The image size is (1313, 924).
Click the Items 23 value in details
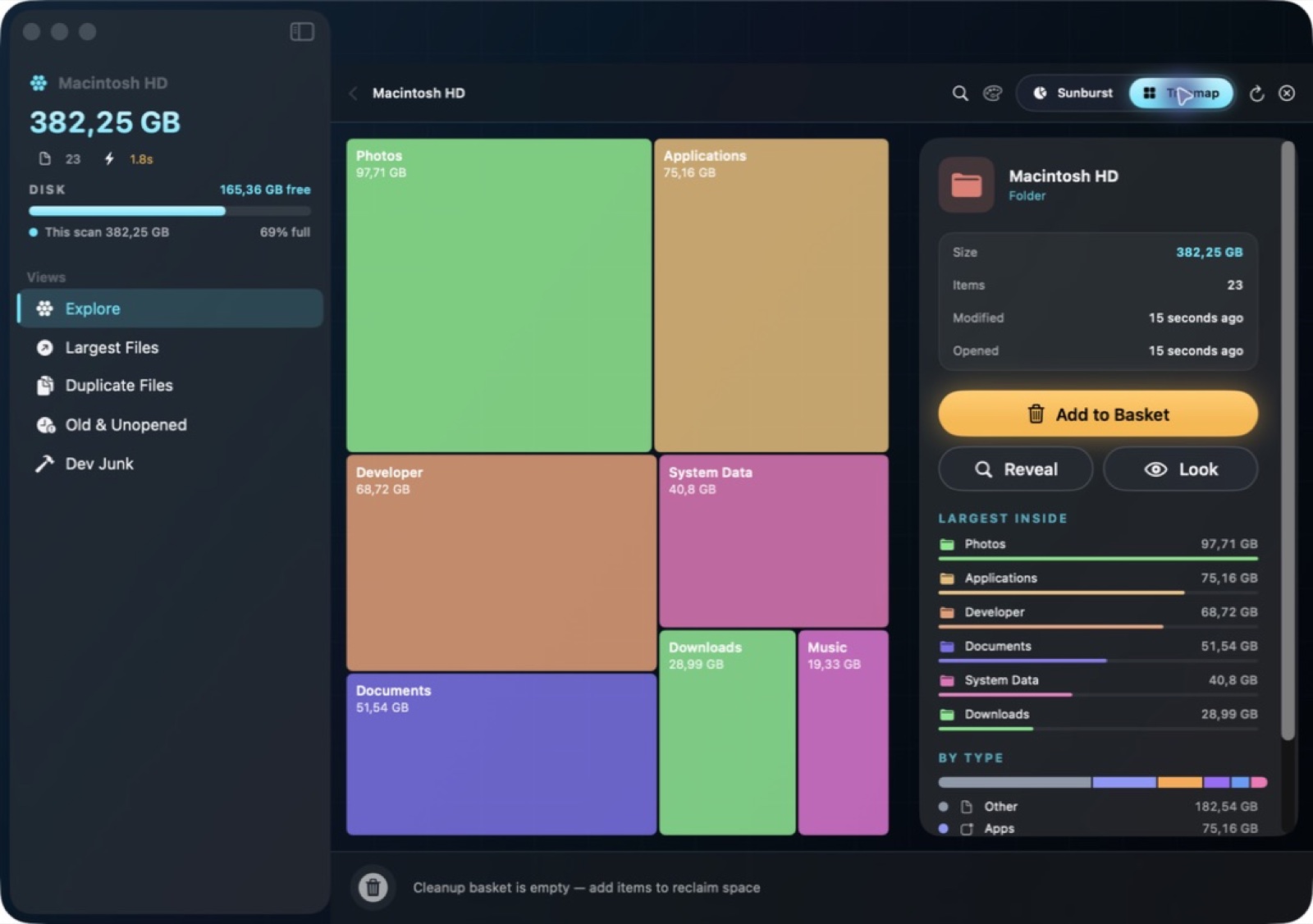click(x=1235, y=286)
